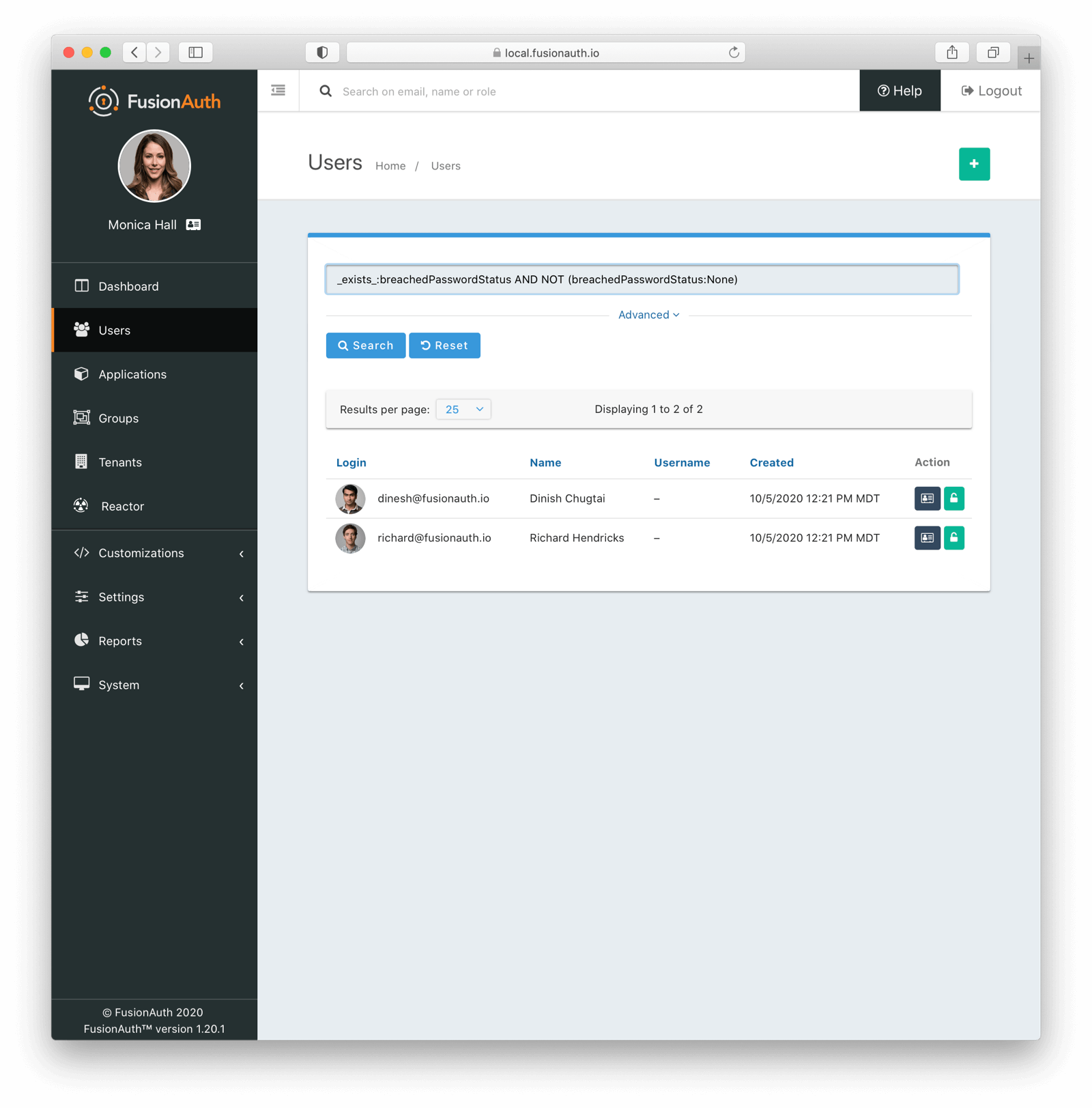This screenshot has height=1108, width=1092.
Task: Click the Dashboard panel icon
Action: (x=81, y=285)
